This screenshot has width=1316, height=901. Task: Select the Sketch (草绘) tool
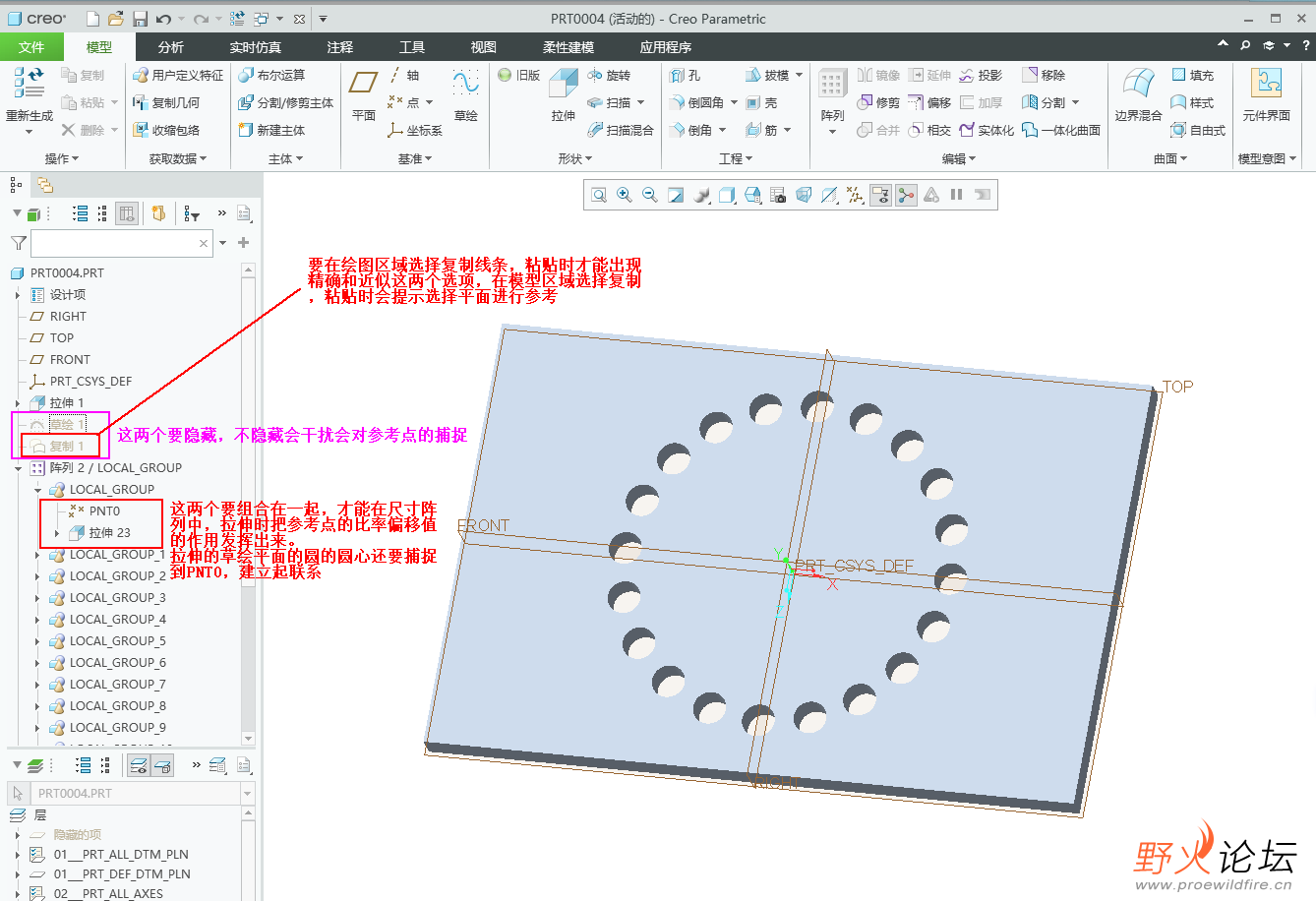click(466, 94)
